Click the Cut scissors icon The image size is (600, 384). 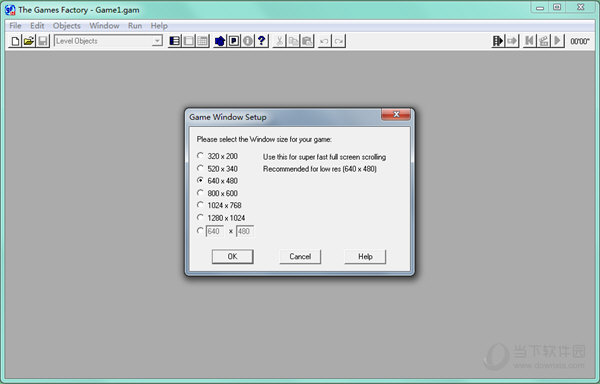pos(280,41)
